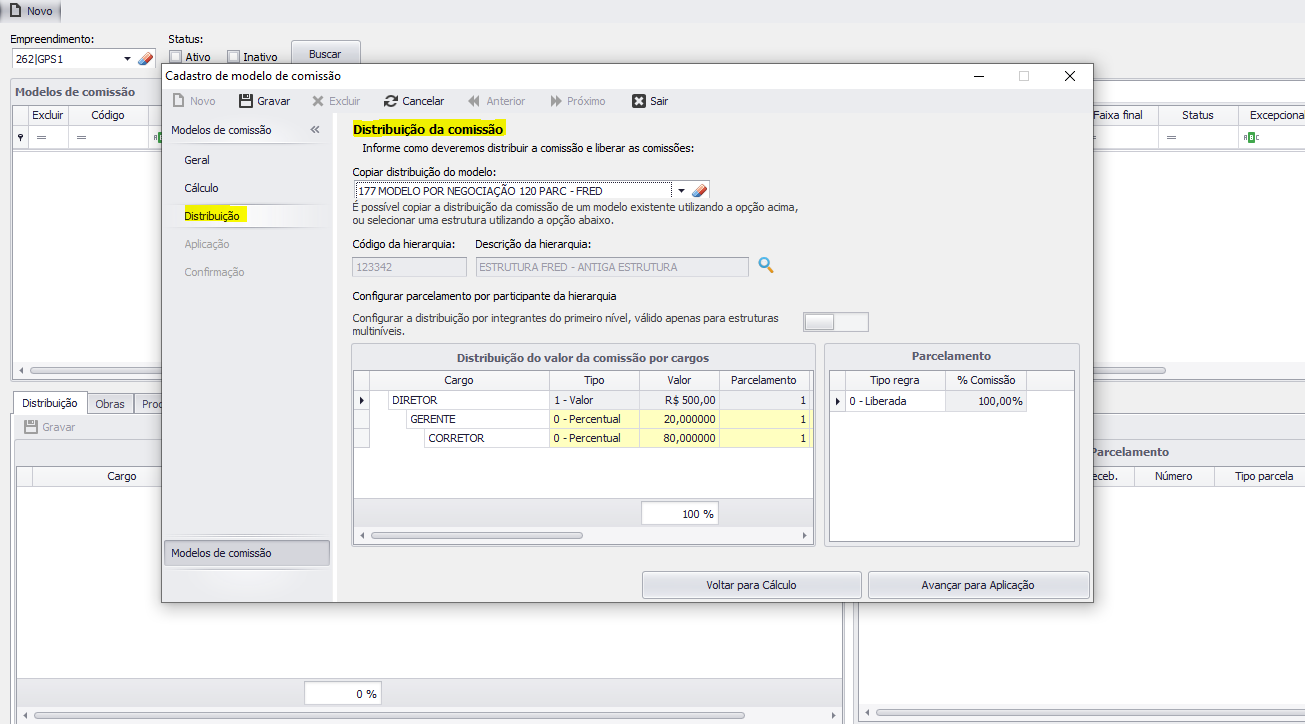Image resolution: width=1305 pixels, height=724 pixels.
Task: Click horizontal scrollbar of distribution grid
Action: 476,536
